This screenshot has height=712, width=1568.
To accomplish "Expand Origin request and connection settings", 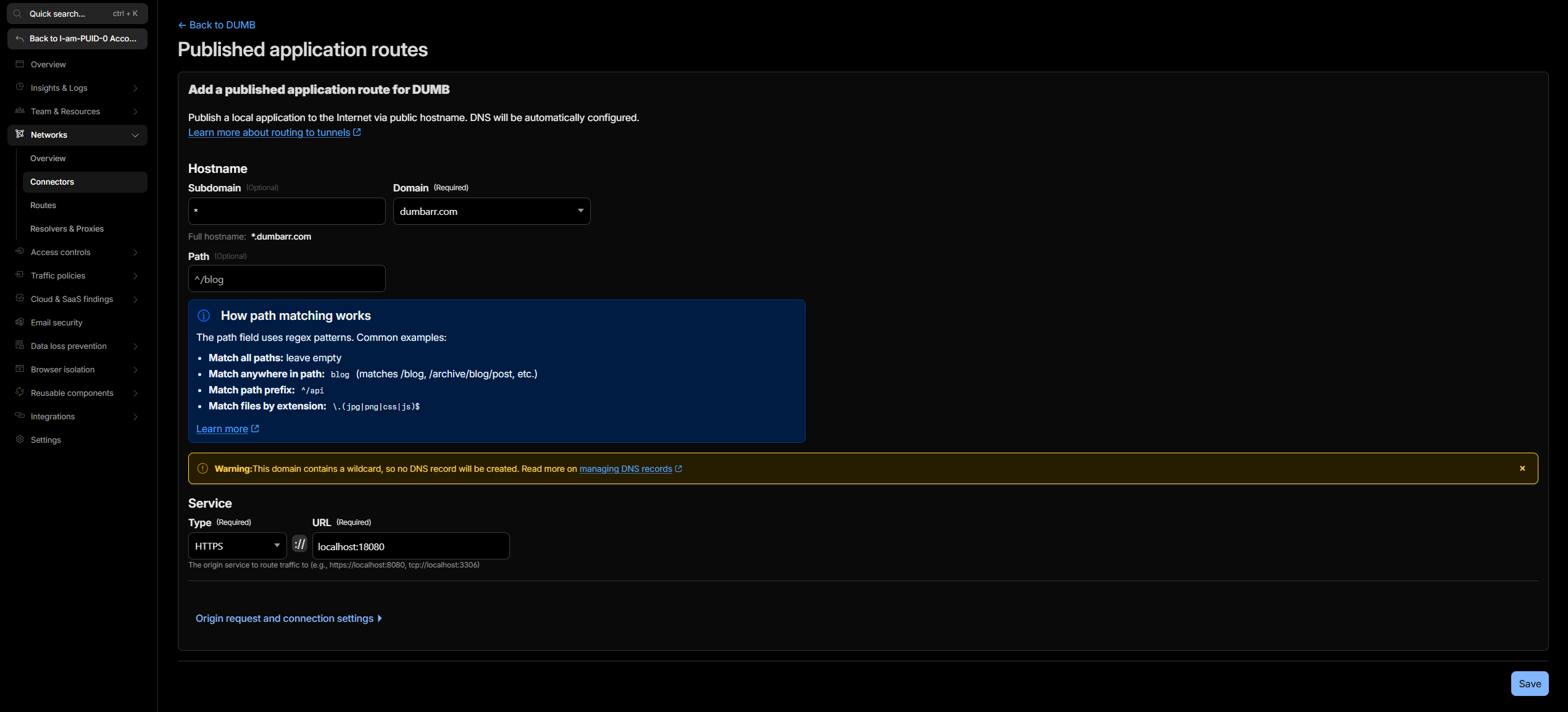I will point(288,618).
